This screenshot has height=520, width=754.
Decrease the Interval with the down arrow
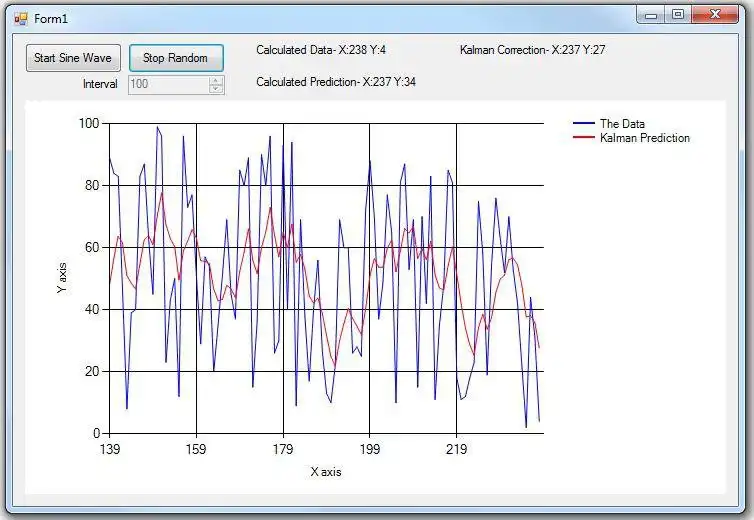click(x=216, y=89)
